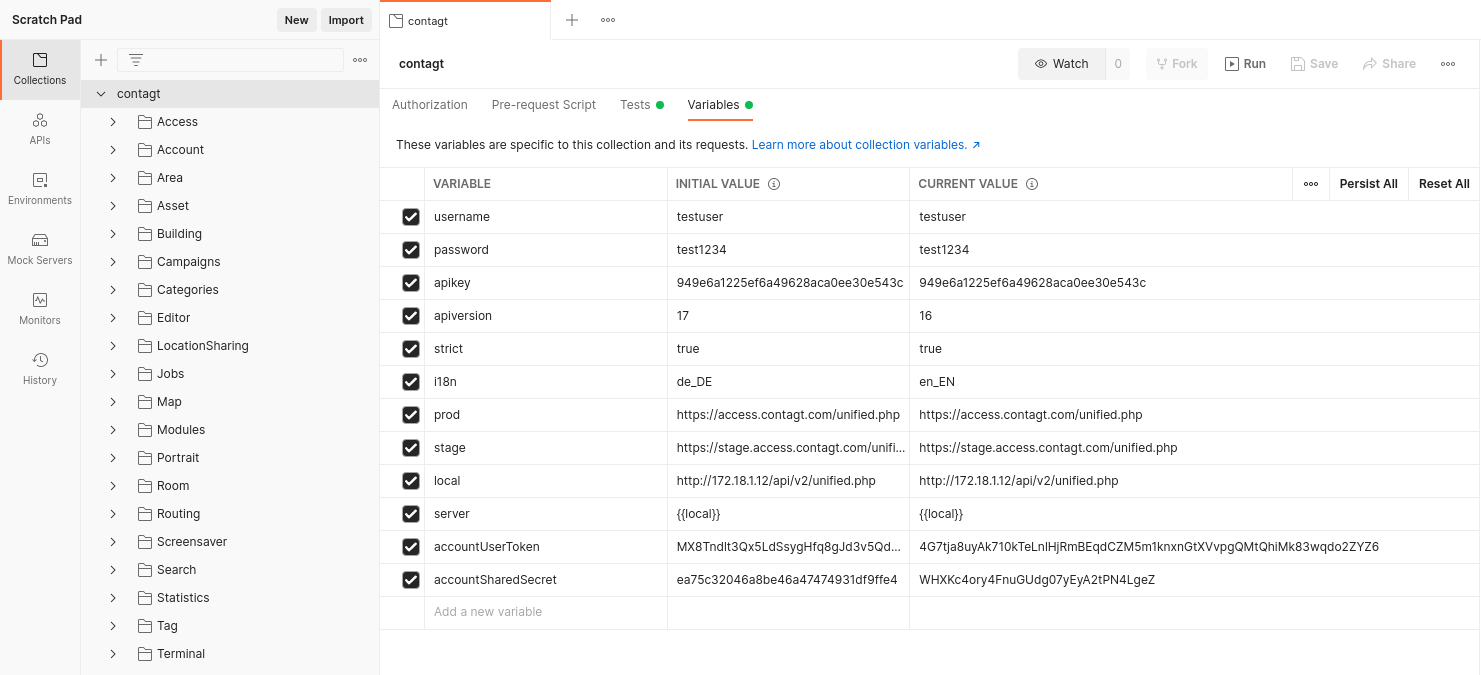This screenshot has width=1481, height=675.
Task: Select the contagt tab in tab bar
Action: (x=465, y=21)
